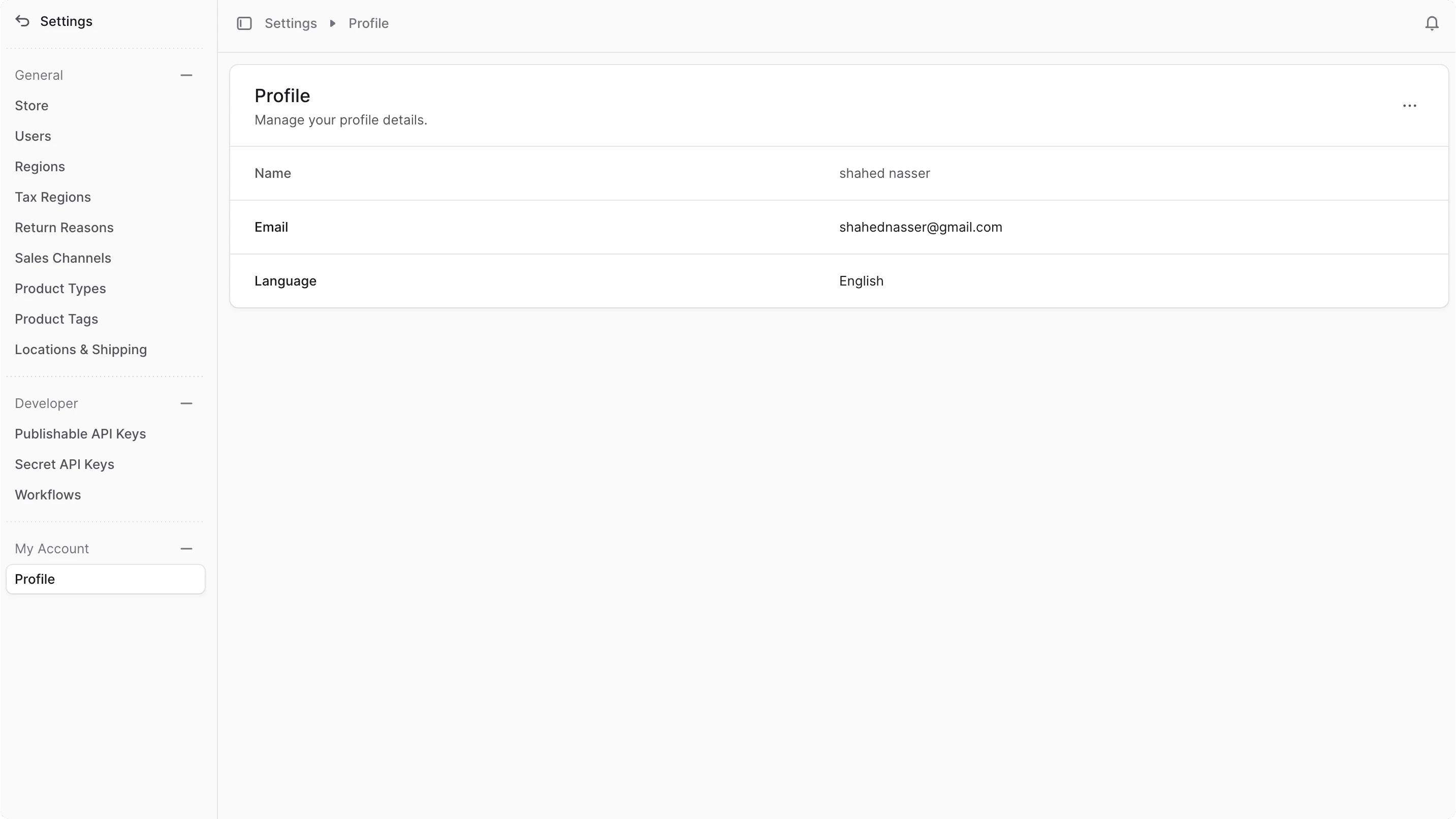Collapse the My Account section

[x=186, y=548]
